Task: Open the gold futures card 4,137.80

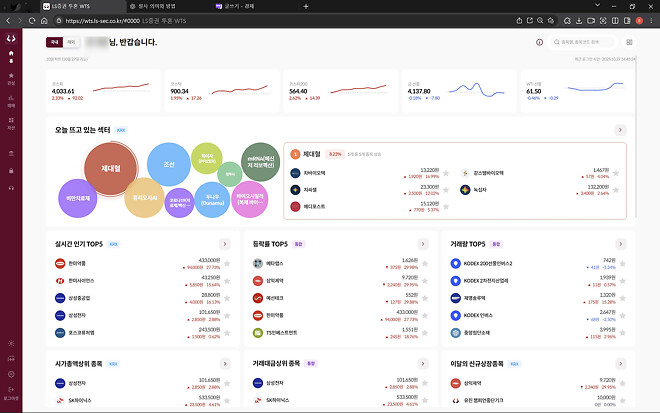Action: 459,91
